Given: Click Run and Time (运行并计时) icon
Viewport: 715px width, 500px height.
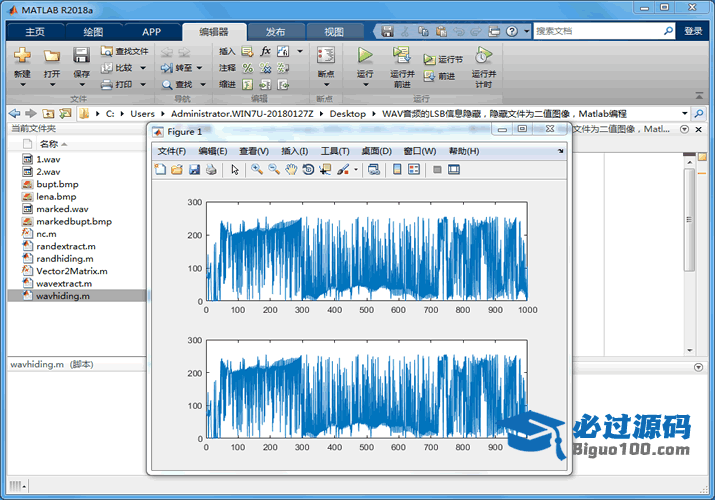Looking at the screenshot, I should coord(483,55).
